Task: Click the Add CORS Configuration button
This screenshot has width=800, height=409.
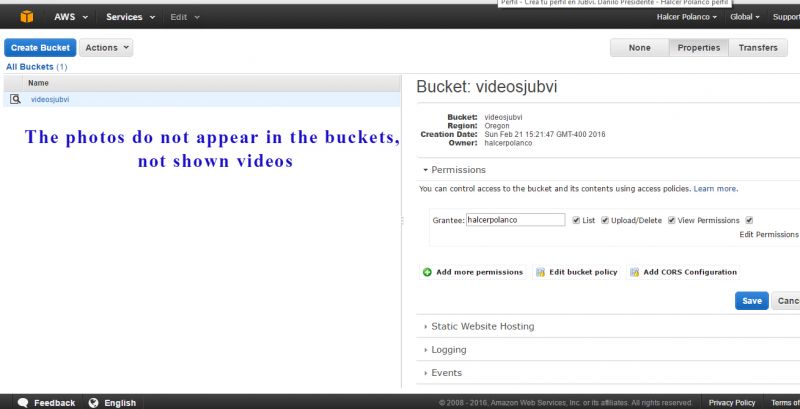Action: tap(683, 272)
